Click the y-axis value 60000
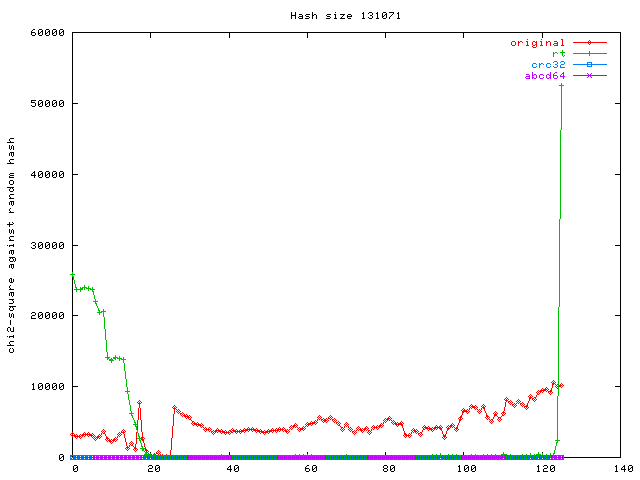This screenshot has height=480, width=640. coord(47,33)
